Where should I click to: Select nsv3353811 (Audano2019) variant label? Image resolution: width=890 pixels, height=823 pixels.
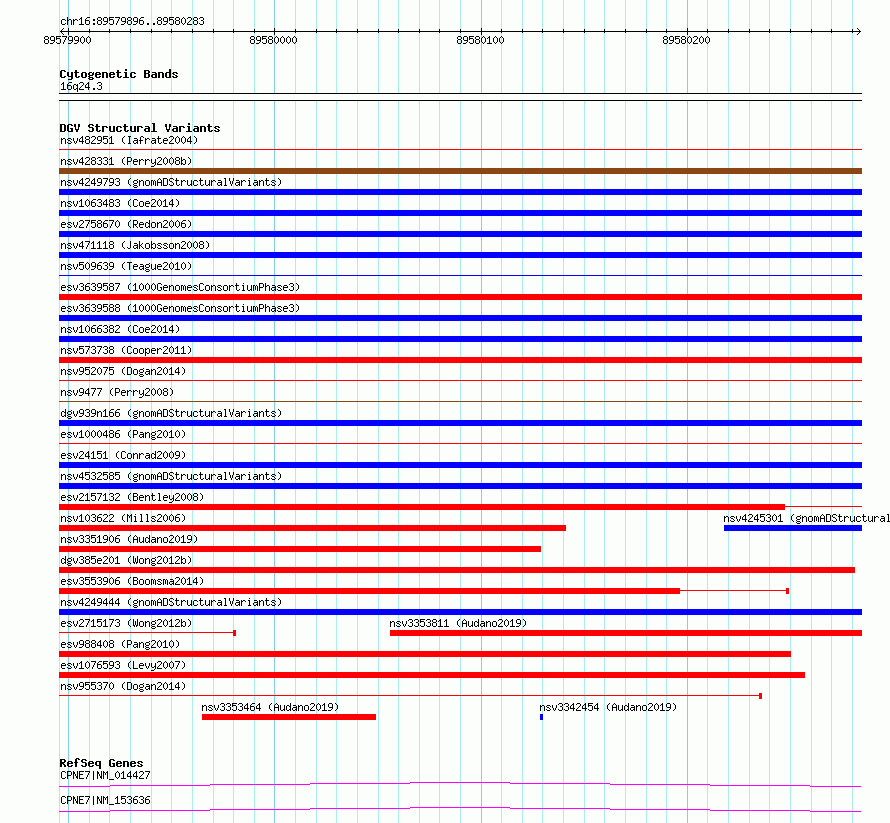click(x=458, y=623)
